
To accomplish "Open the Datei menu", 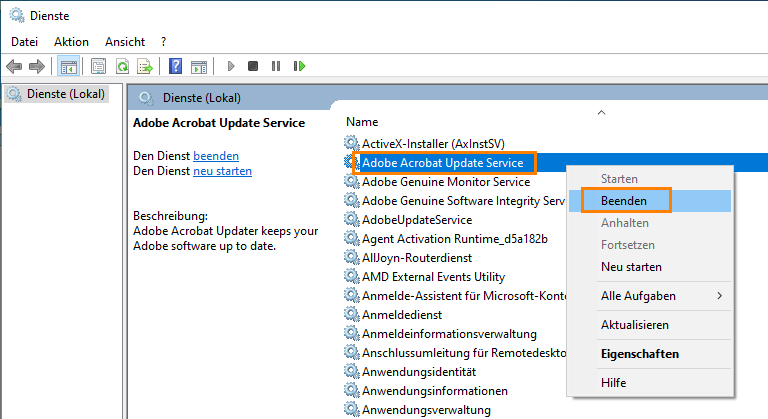I will pos(24,42).
